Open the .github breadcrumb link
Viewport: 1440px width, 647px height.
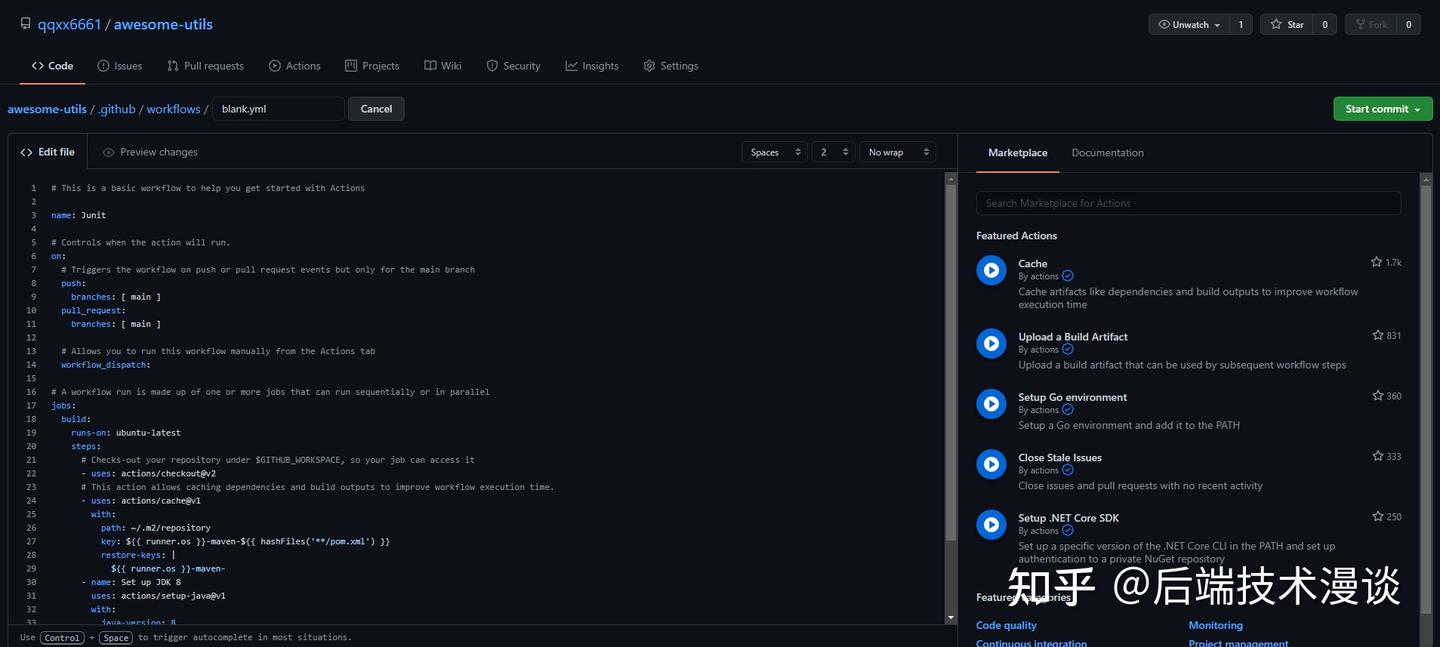click(116, 109)
